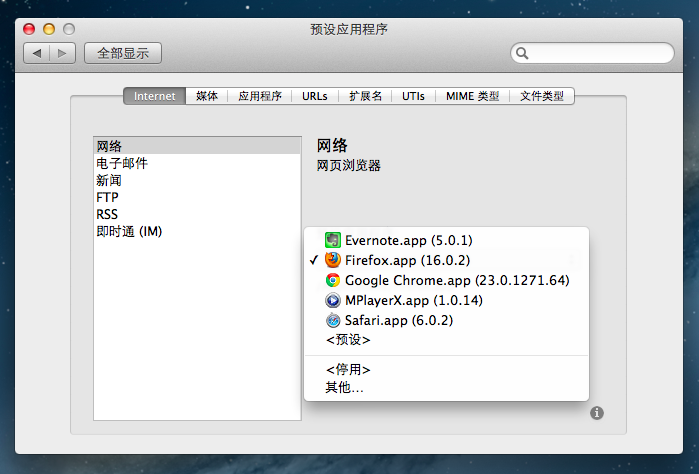This screenshot has height=474, width=699.
Task: Select the <预设> menu option
Action: coord(446,340)
